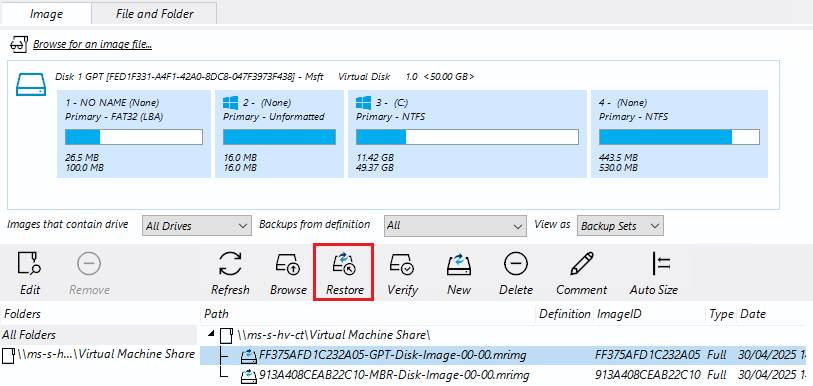
Task: Click the GPT-Disk-Image file icon
Action: [x=249, y=356]
